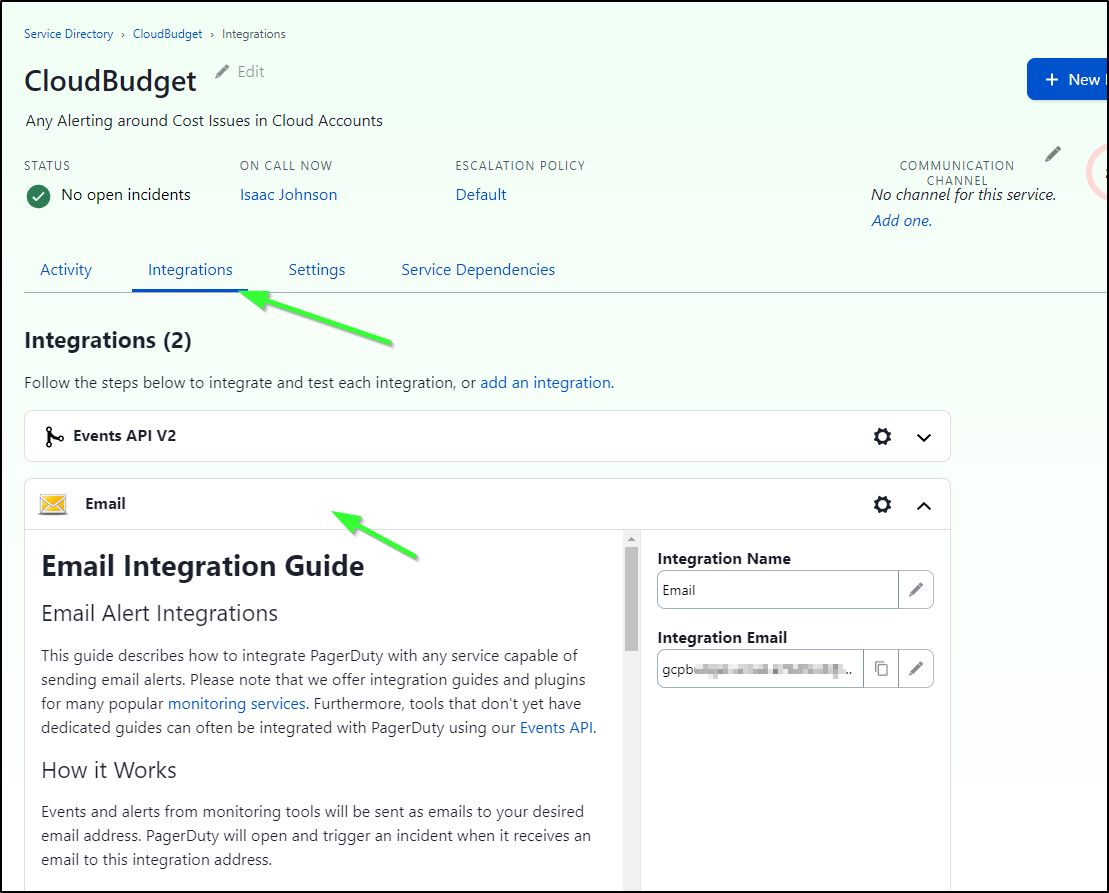Open the monitoring services link

click(237, 704)
